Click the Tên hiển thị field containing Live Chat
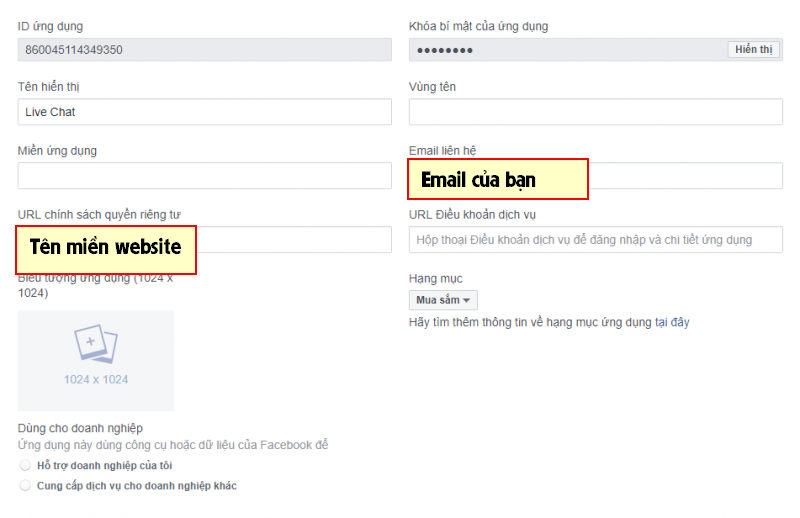800x518 pixels. click(204, 112)
